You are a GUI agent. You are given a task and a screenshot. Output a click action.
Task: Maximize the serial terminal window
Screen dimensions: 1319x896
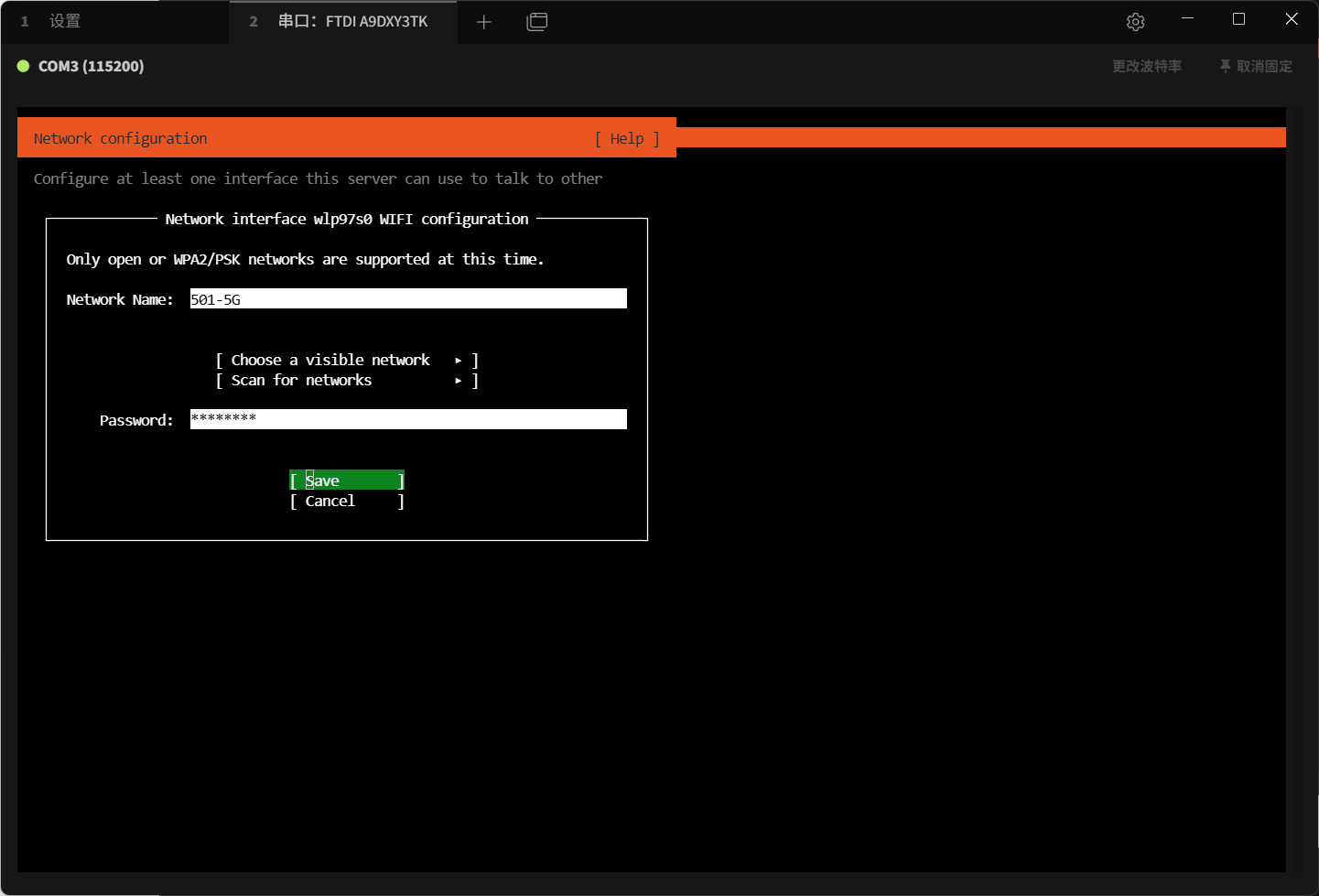click(x=1238, y=19)
